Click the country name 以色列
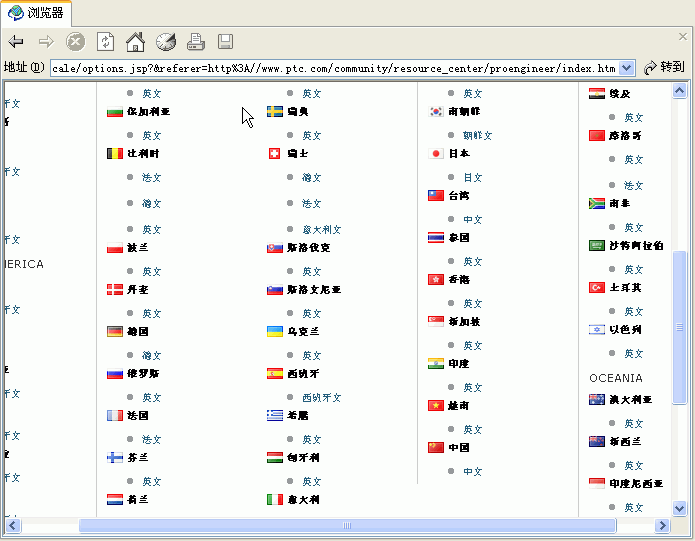The width and height of the screenshot is (695, 541). [x=625, y=330]
